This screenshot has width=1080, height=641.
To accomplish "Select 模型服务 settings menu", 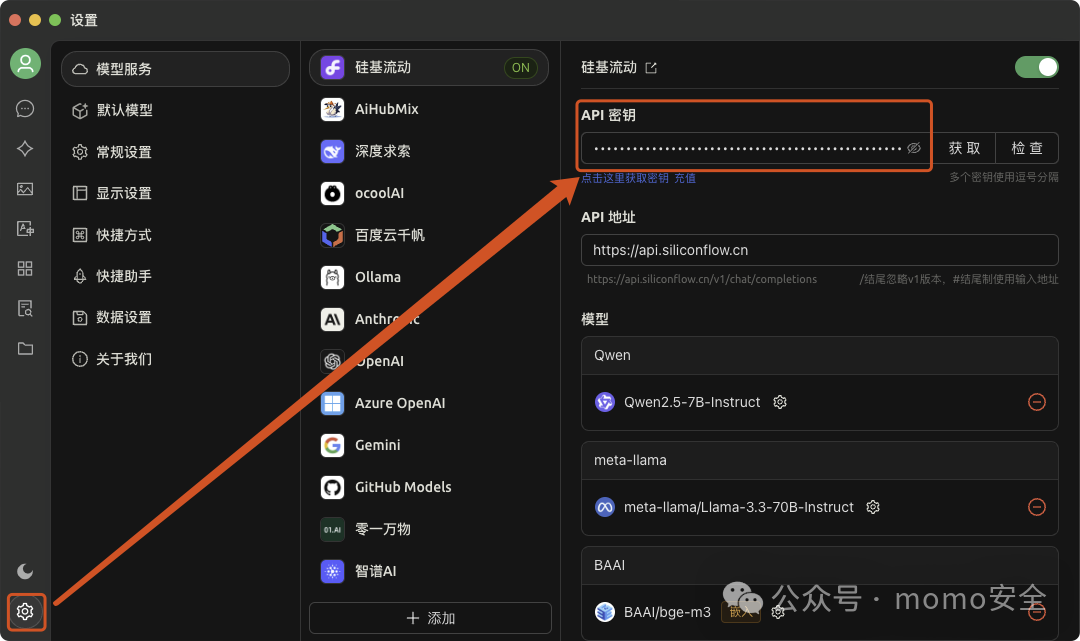I will tap(175, 69).
